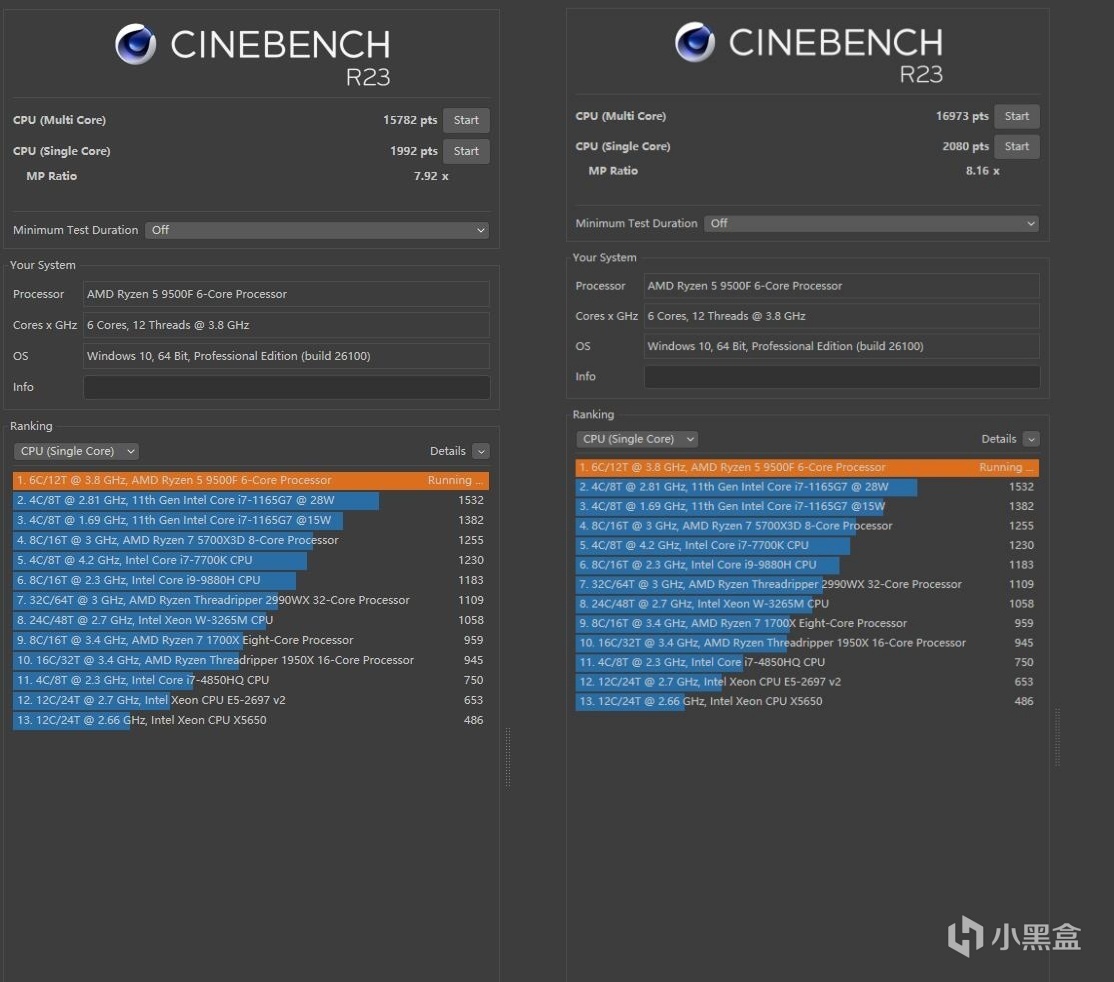Select OS field in right window
1114x982 pixels.
tap(842, 346)
